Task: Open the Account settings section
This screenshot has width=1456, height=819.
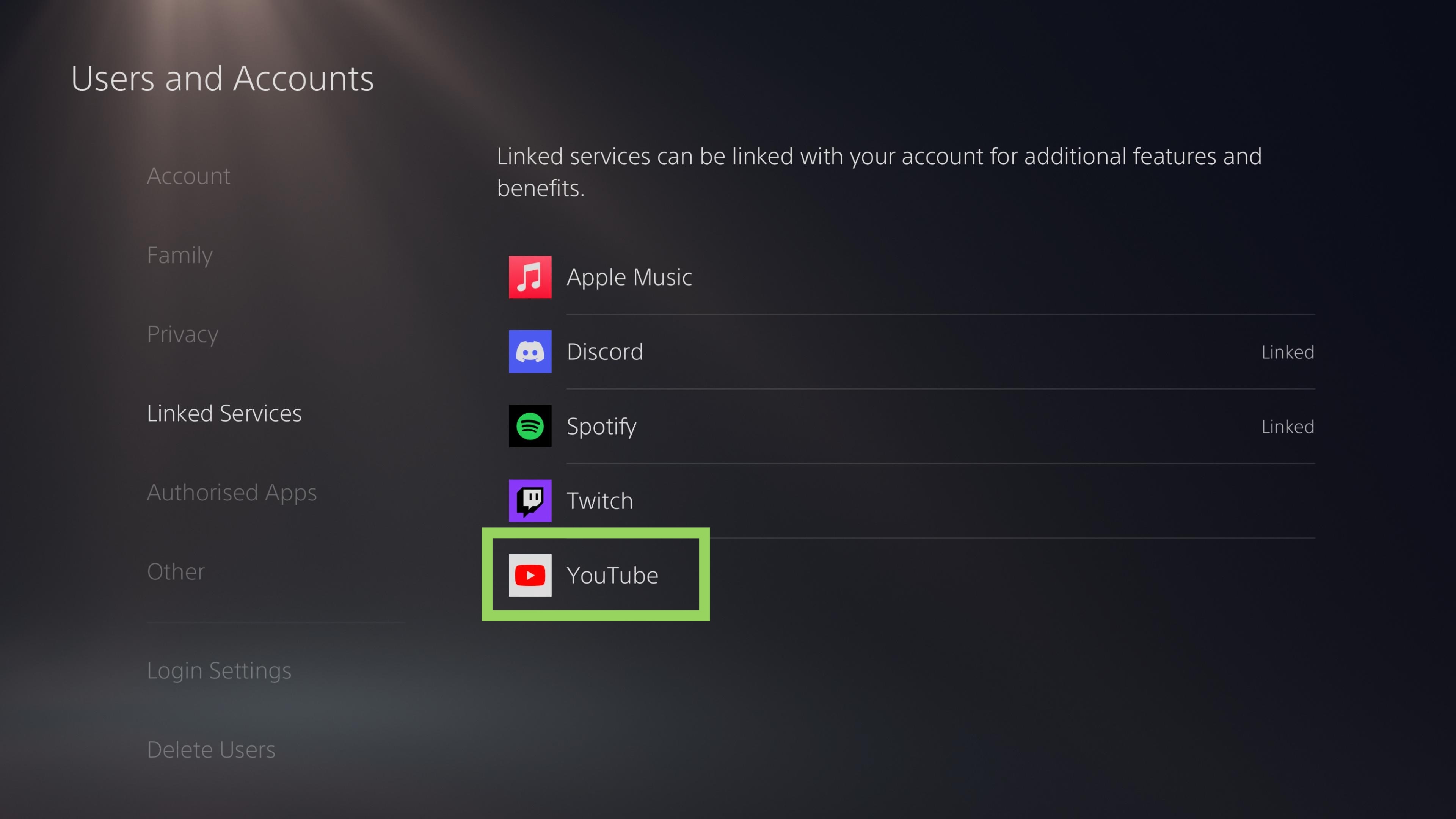Action: (188, 176)
